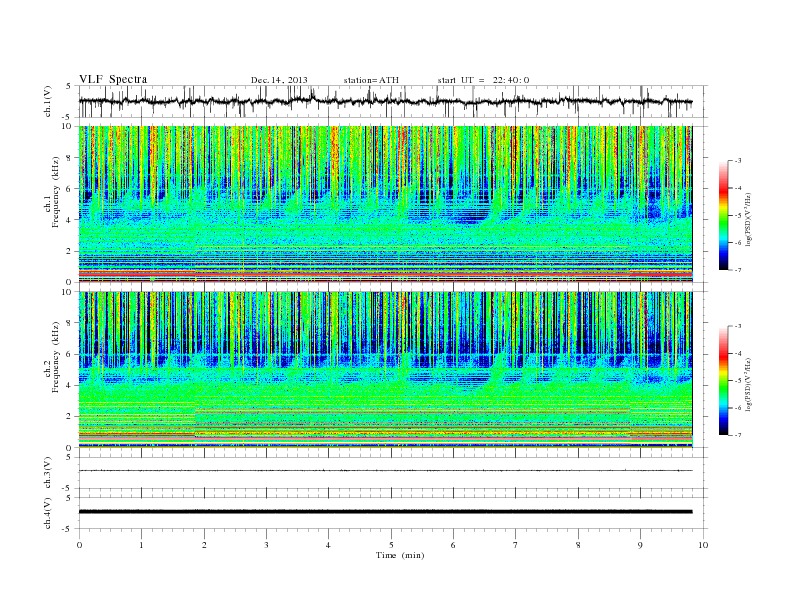This screenshot has height=612, width=792.
Task: Click the "6" kHz tick of ch.2 spectrogram
Action: pos(69,354)
